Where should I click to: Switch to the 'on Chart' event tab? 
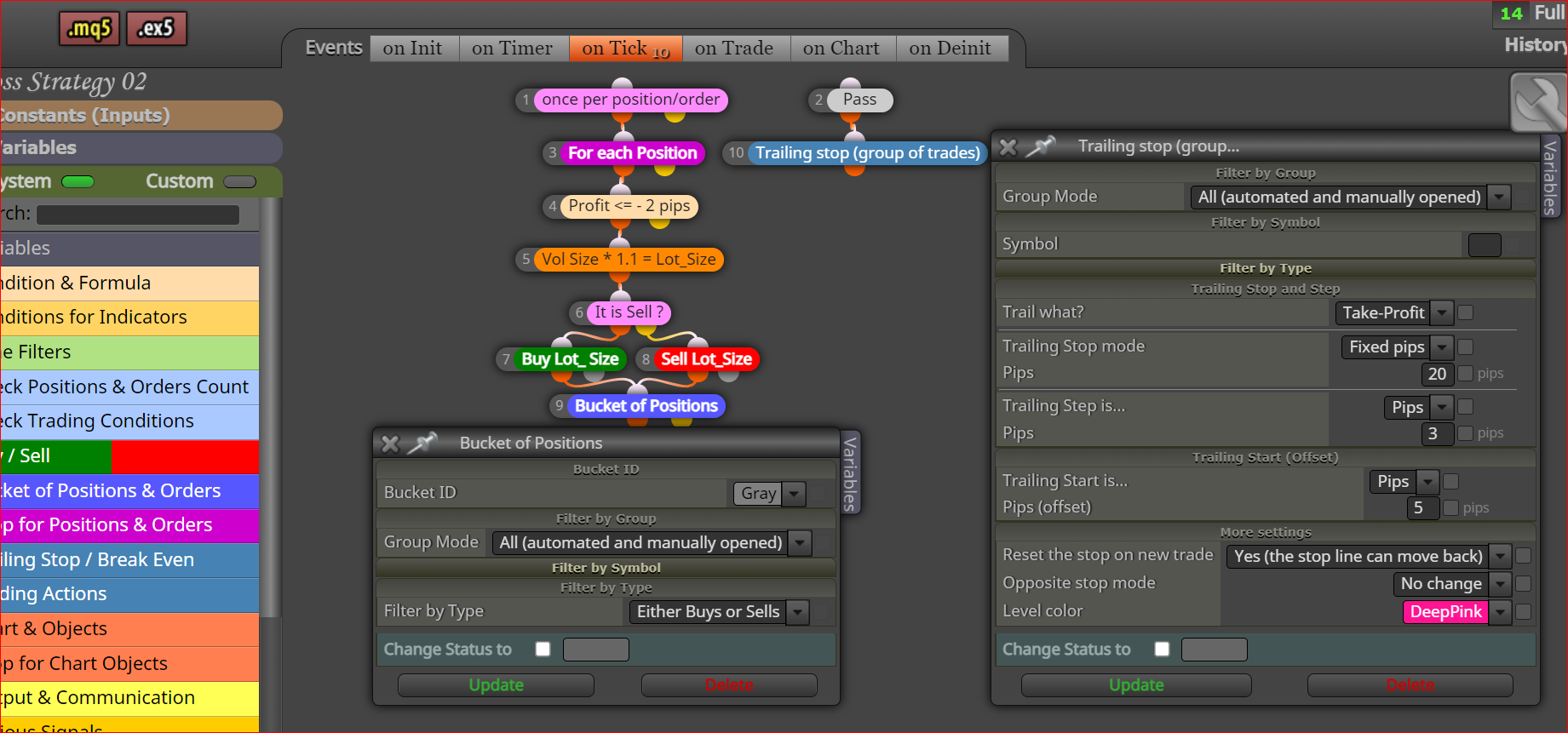(x=841, y=49)
